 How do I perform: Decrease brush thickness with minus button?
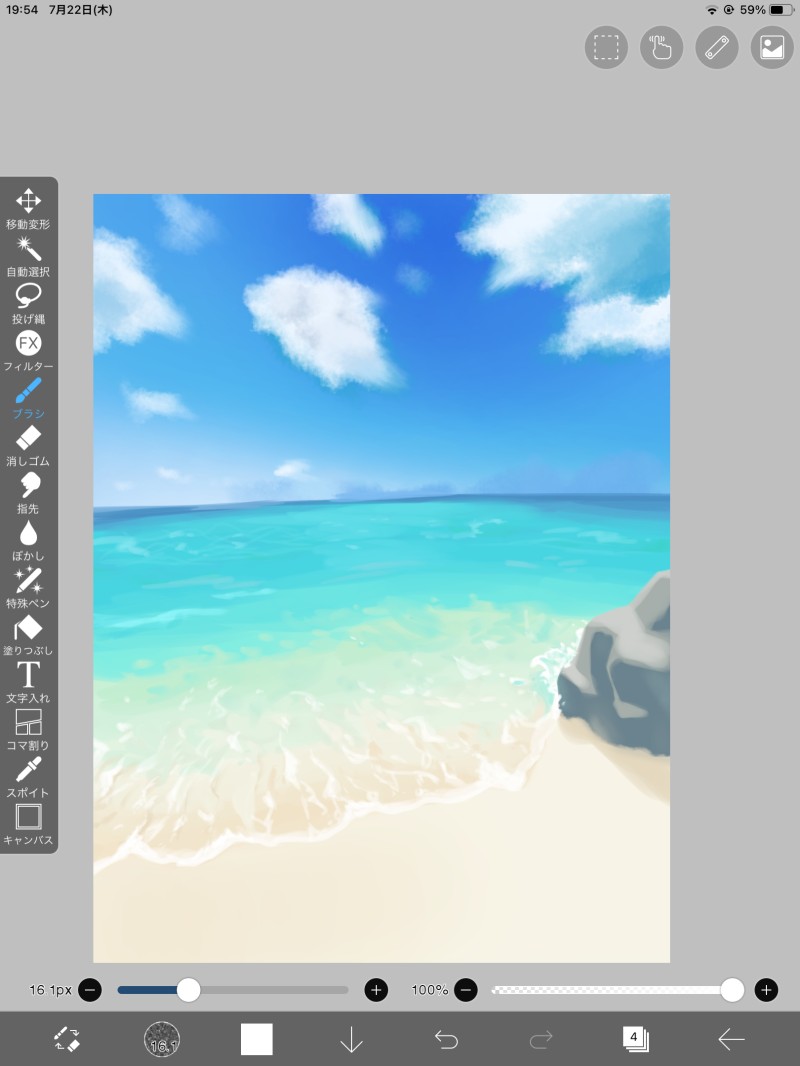click(90, 990)
